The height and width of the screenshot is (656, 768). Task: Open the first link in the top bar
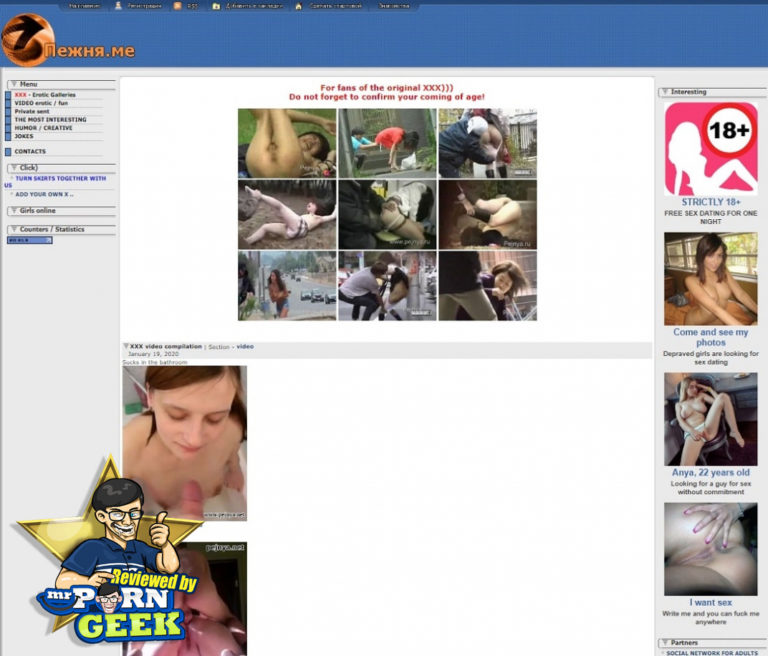coord(84,6)
